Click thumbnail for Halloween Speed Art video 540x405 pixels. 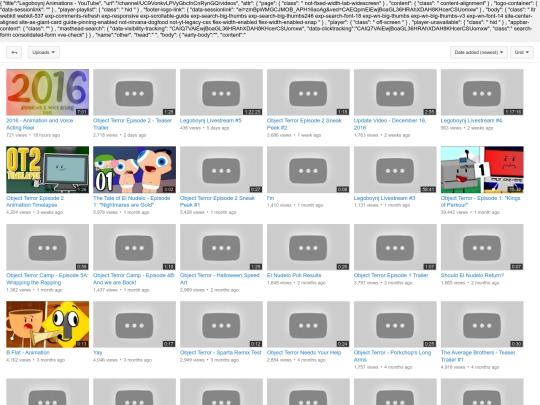tap(221, 247)
